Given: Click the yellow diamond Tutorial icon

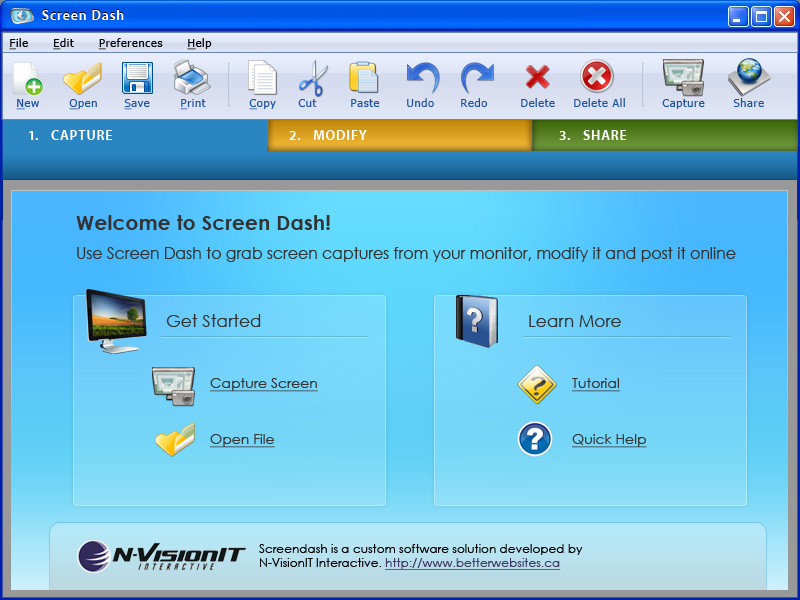Looking at the screenshot, I should coord(536,384).
